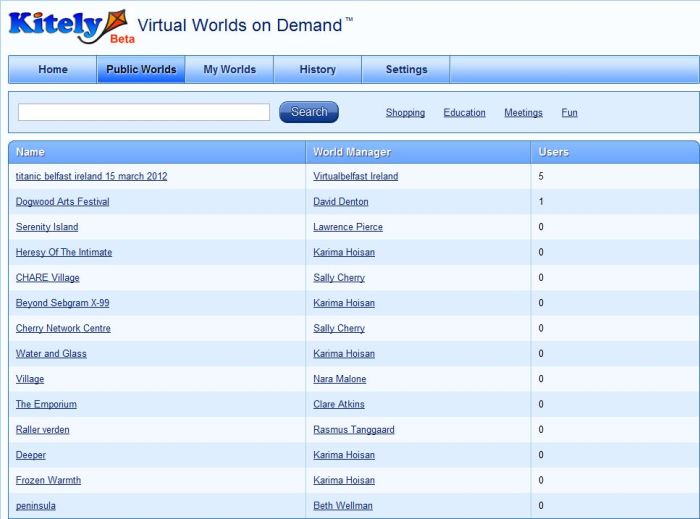Screen dimensions: 700x519
Task: Open the Fun category link
Action: pyautogui.click(x=569, y=113)
